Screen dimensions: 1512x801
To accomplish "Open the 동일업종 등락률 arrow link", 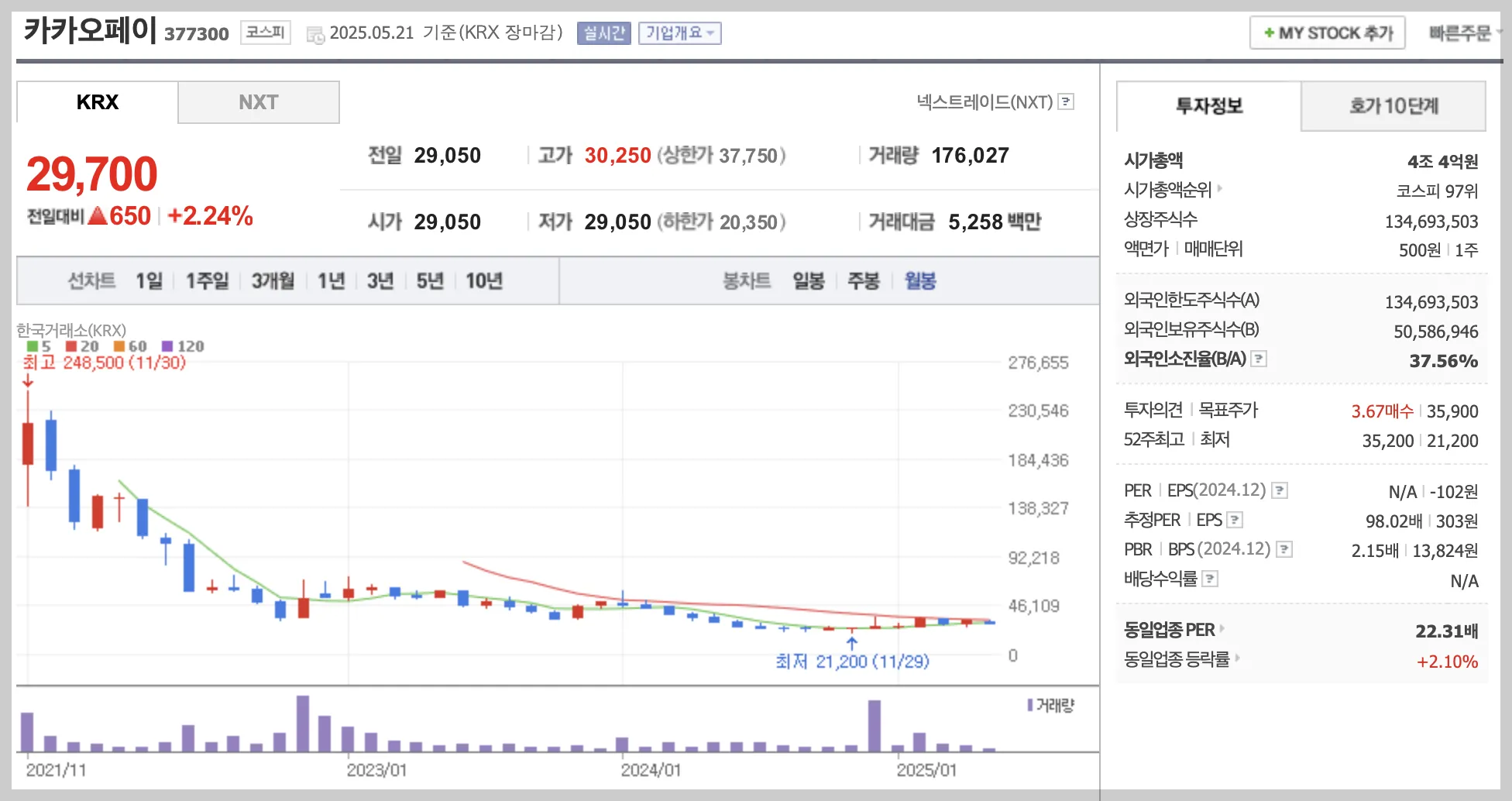I will click(1238, 658).
